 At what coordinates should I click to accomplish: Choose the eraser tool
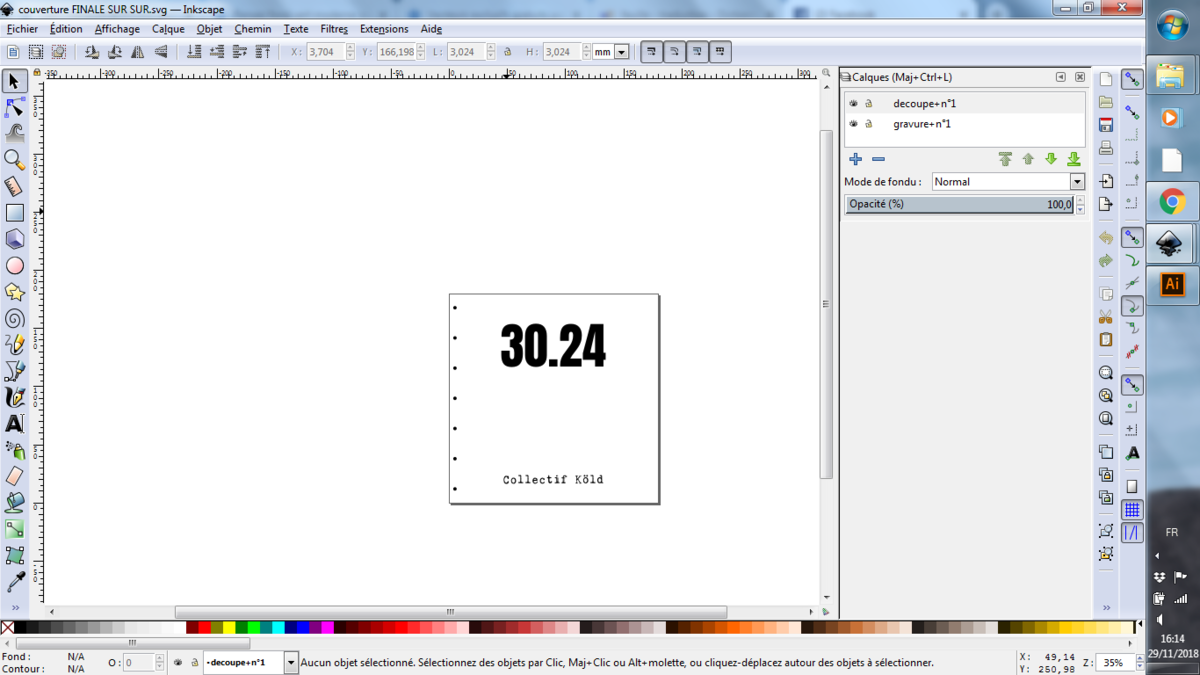pos(15,476)
